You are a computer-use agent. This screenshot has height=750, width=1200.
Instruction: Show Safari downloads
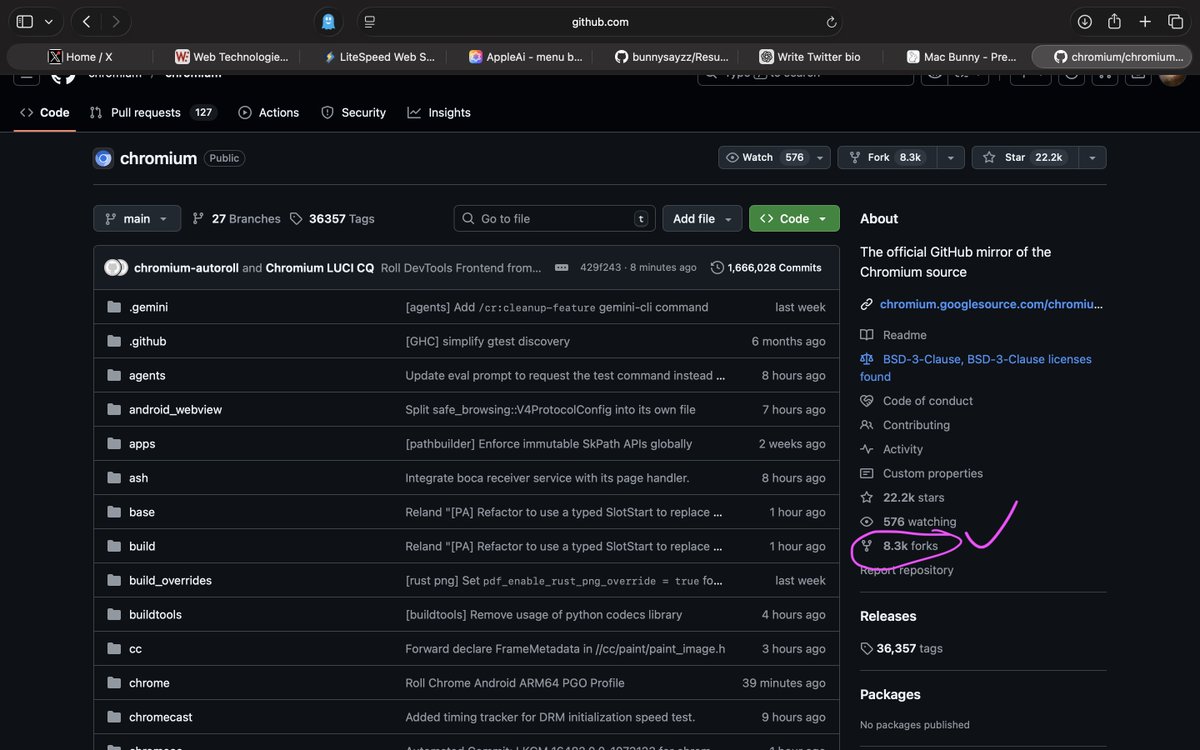point(1084,21)
